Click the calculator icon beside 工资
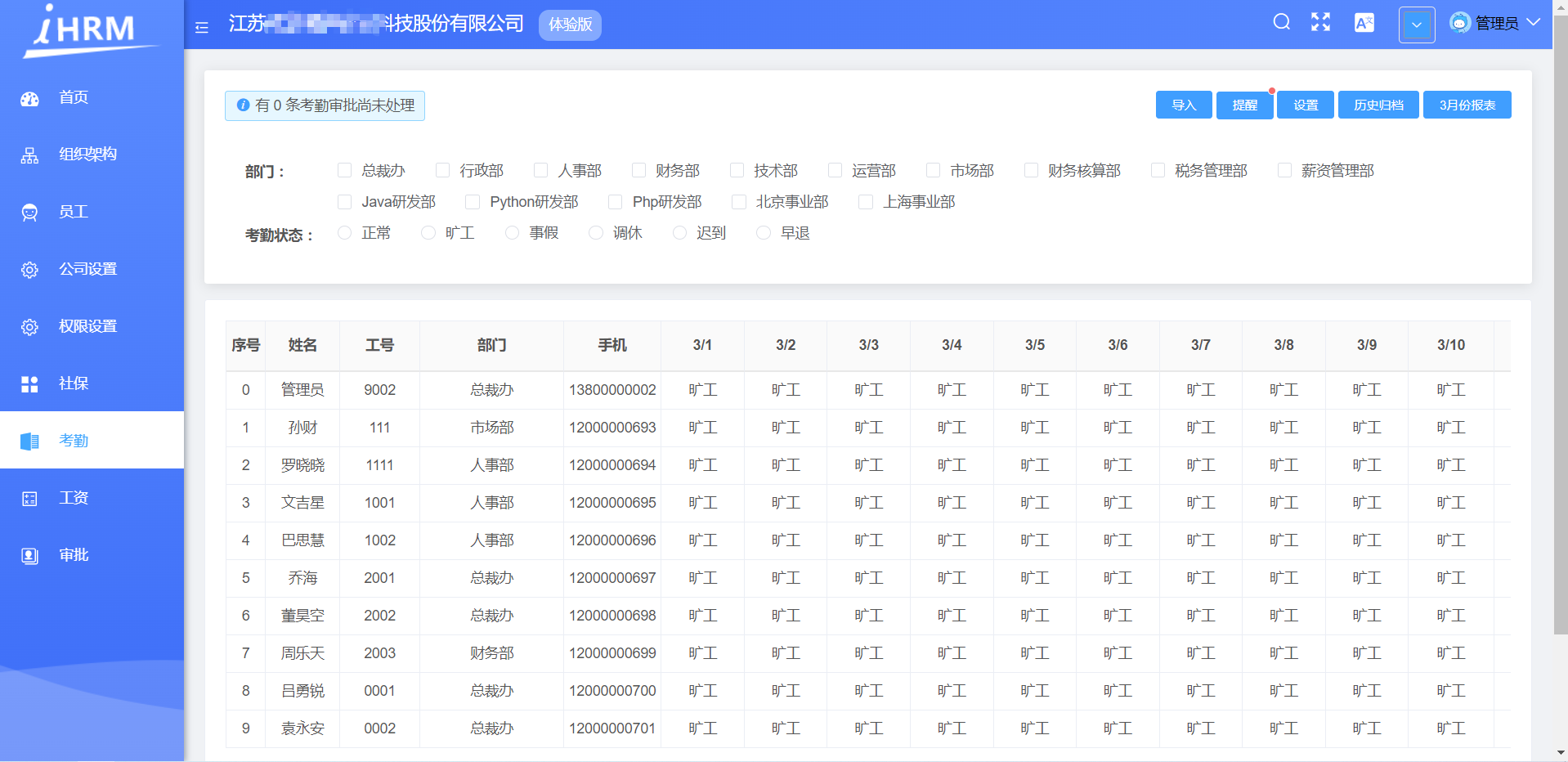This screenshot has width=1568, height=762. pyautogui.click(x=29, y=499)
